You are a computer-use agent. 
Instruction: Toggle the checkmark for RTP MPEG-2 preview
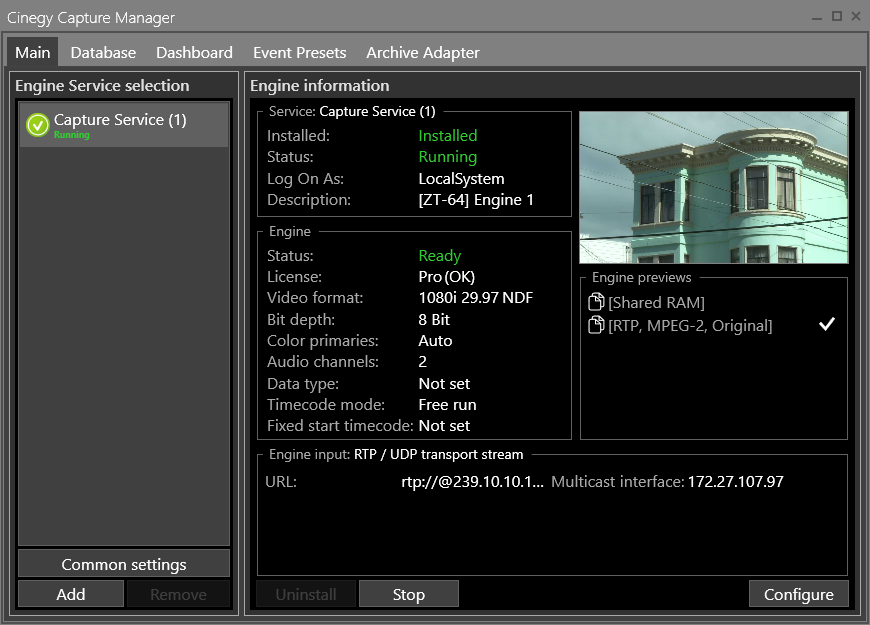coord(827,324)
